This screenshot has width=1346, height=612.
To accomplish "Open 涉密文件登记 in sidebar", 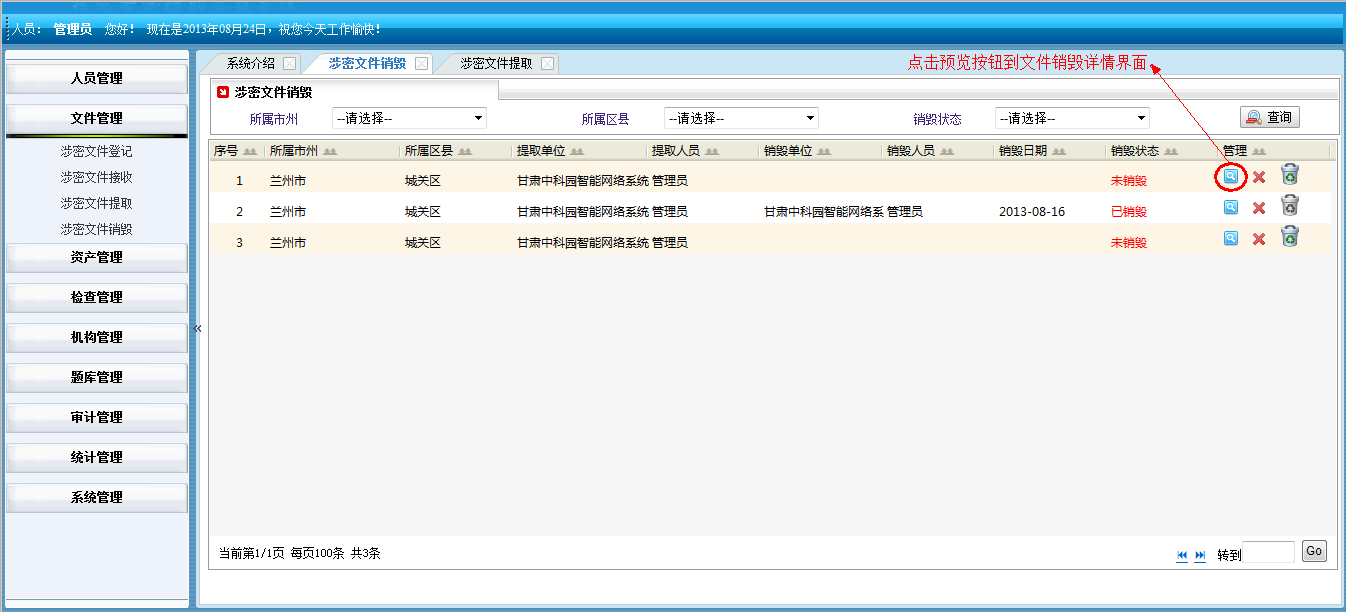I will pyautogui.click(x=96, y=151).
